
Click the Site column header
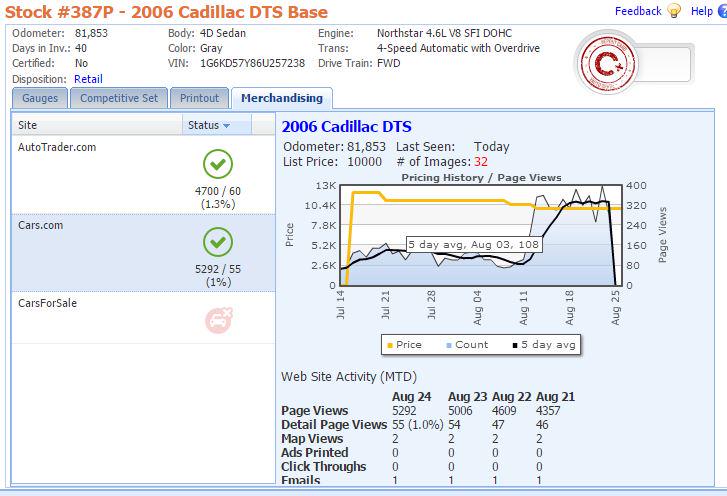click(x=97, y=125)
